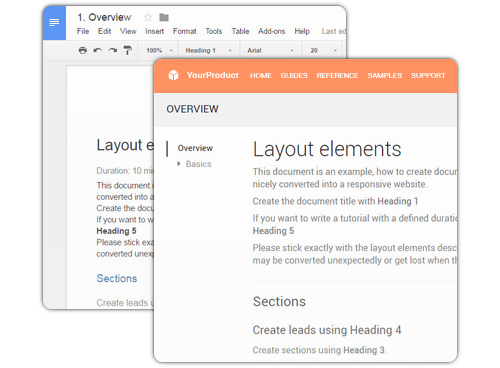The image size is (500, 368).
Task: Star the 1. Overview document
Action: [148, 17]
